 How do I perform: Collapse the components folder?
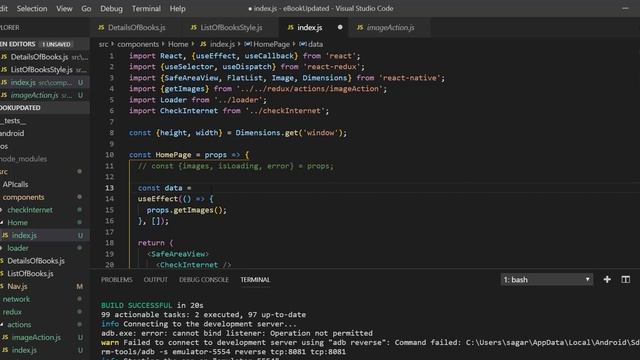[44, 197]
